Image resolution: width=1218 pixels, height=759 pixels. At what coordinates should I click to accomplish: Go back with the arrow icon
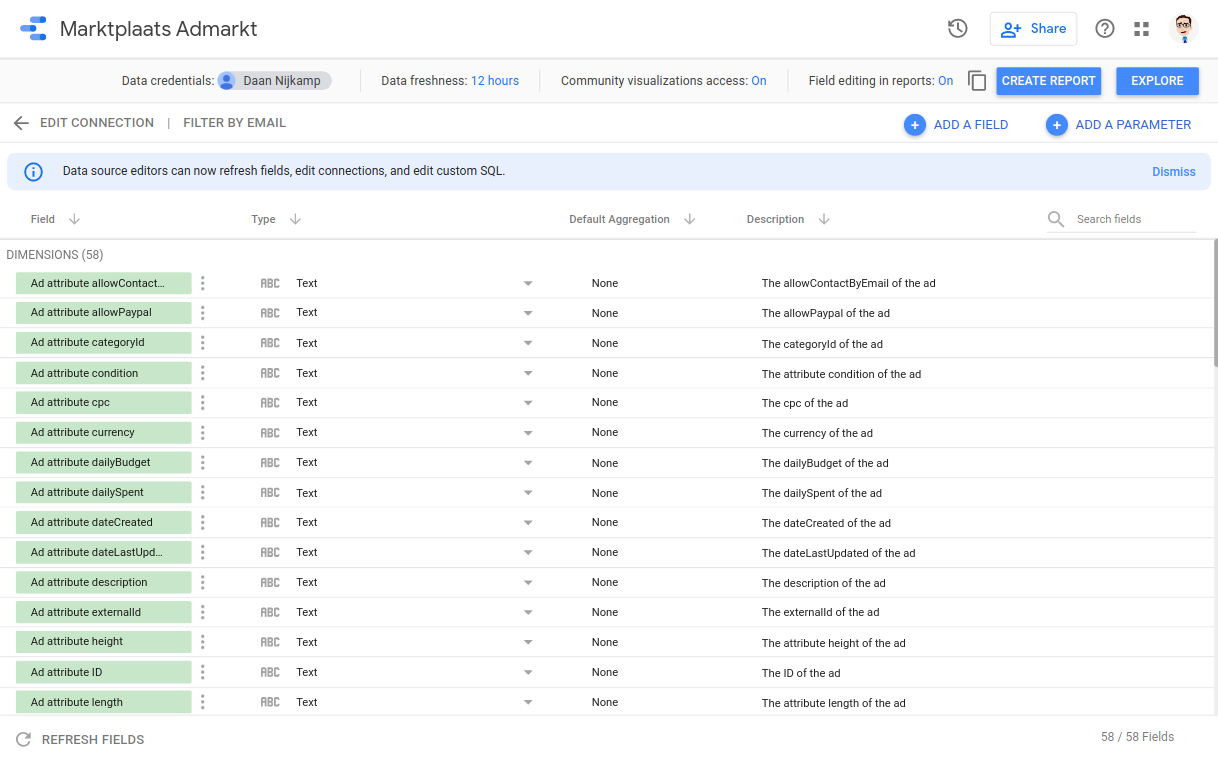21,123
